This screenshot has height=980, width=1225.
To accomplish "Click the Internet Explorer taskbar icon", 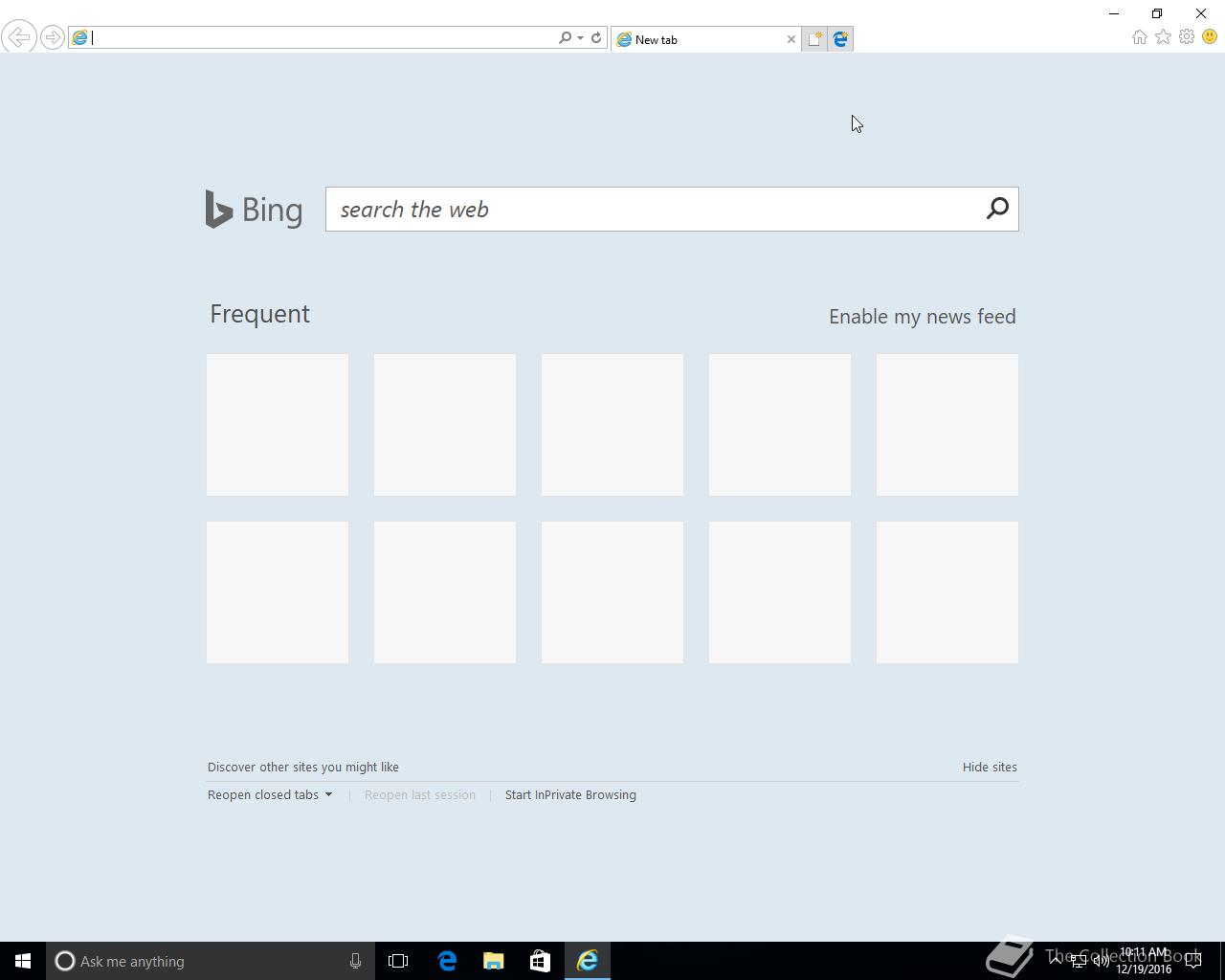I will pos(588,961).
